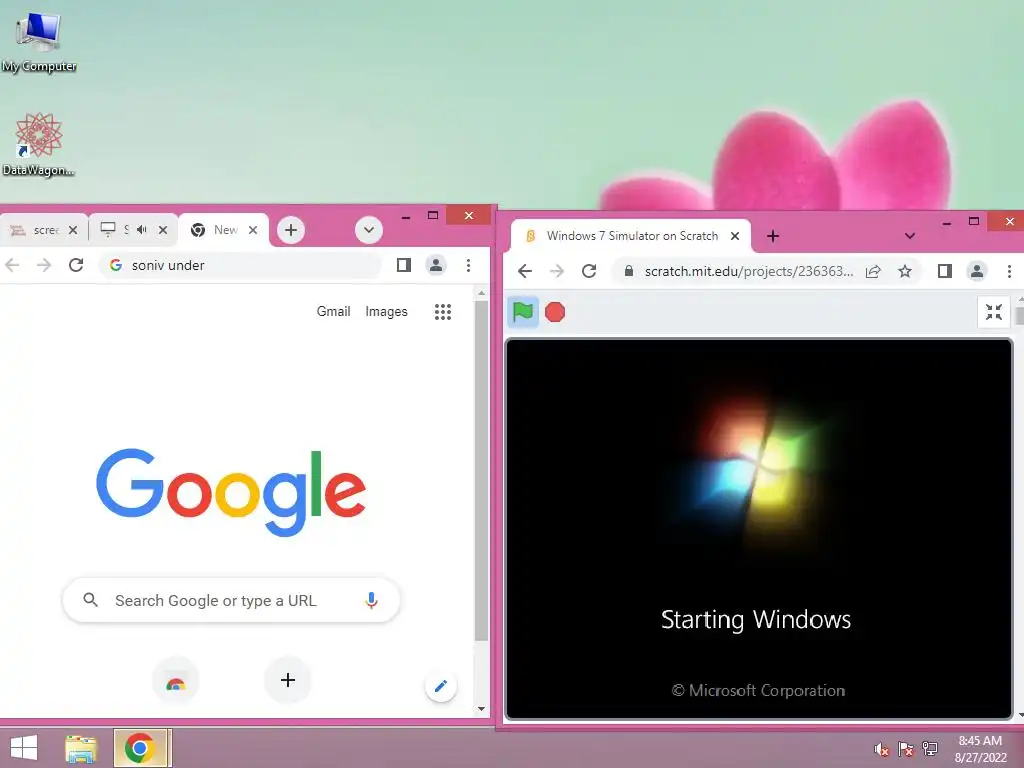The width and height of the screenshot is (1024, 768).
Task: Mute tab via speaker icon on tab
Action: (142, 230)
